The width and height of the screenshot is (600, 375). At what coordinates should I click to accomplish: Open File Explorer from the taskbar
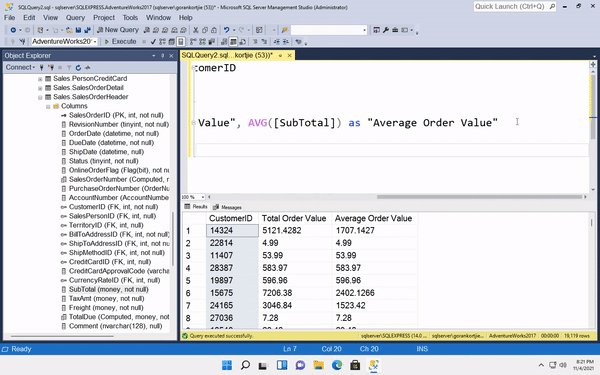tap(318, 365)
